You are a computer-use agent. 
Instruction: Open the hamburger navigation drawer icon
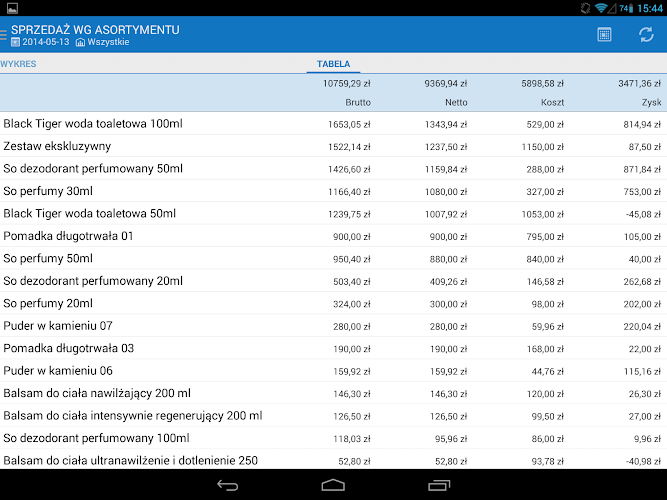3,34
